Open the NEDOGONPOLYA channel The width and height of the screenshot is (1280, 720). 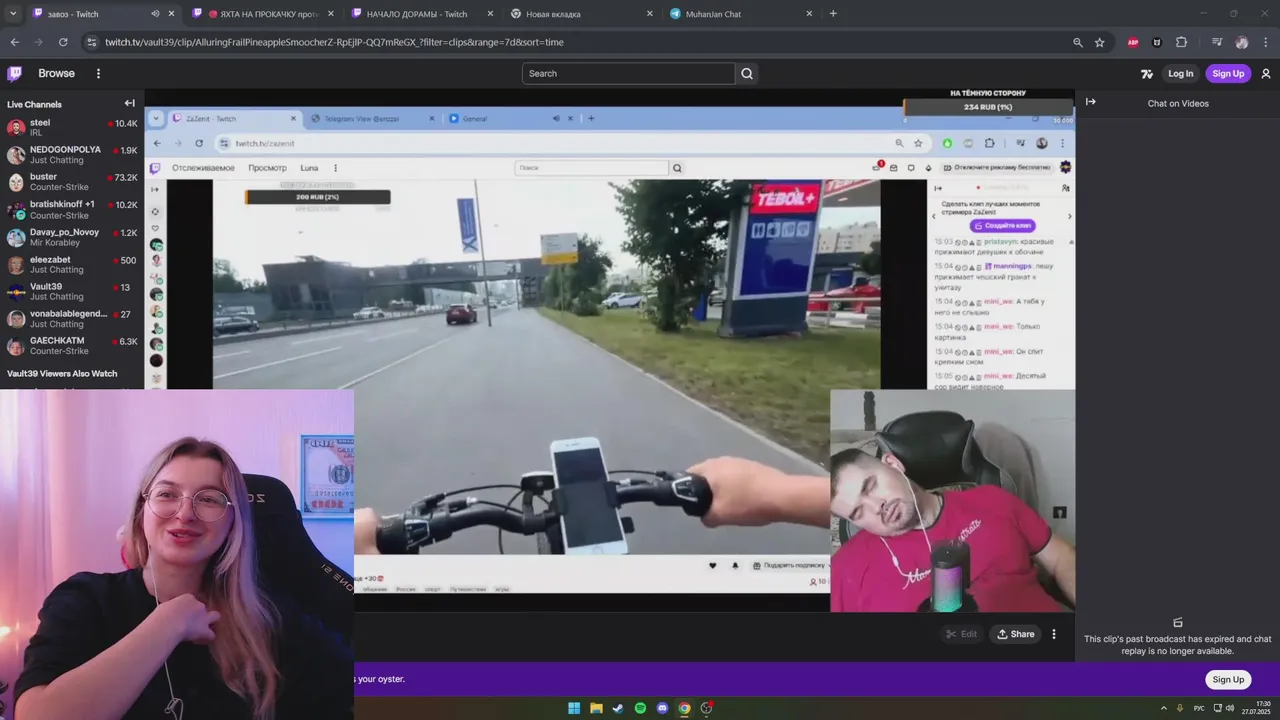coord(72,154)
